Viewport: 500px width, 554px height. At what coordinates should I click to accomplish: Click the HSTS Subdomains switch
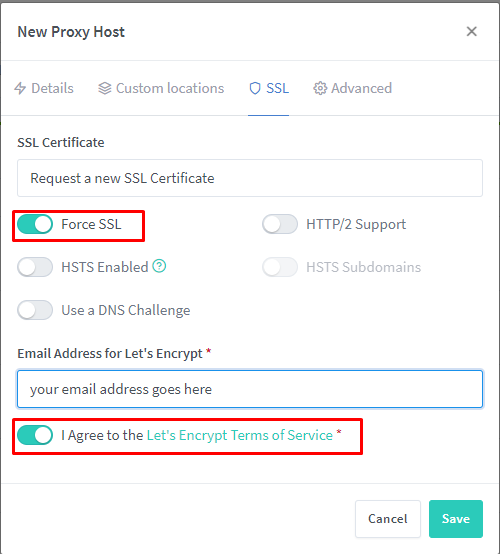click(280, 267)
